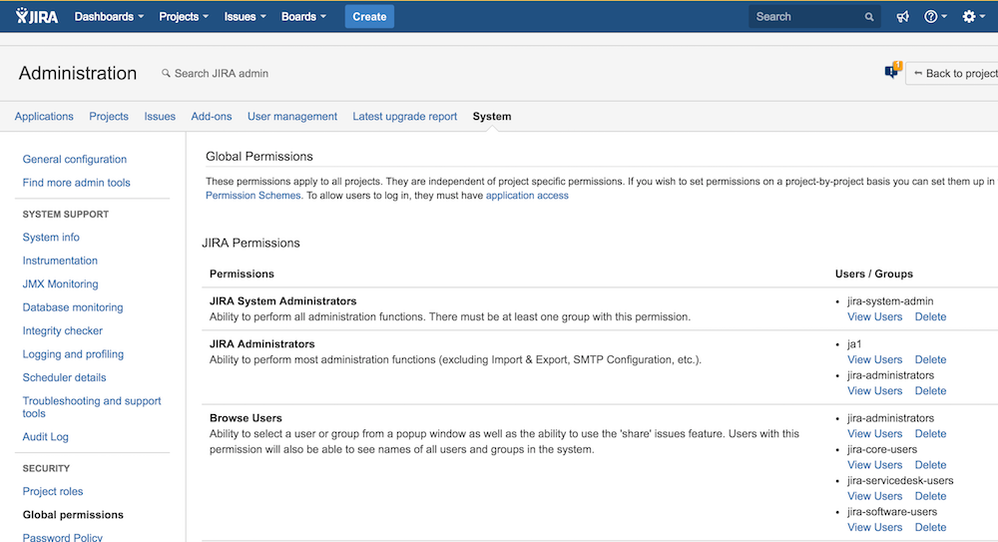
Task: Switch to the User management tab
Action: tap(292, 116)
